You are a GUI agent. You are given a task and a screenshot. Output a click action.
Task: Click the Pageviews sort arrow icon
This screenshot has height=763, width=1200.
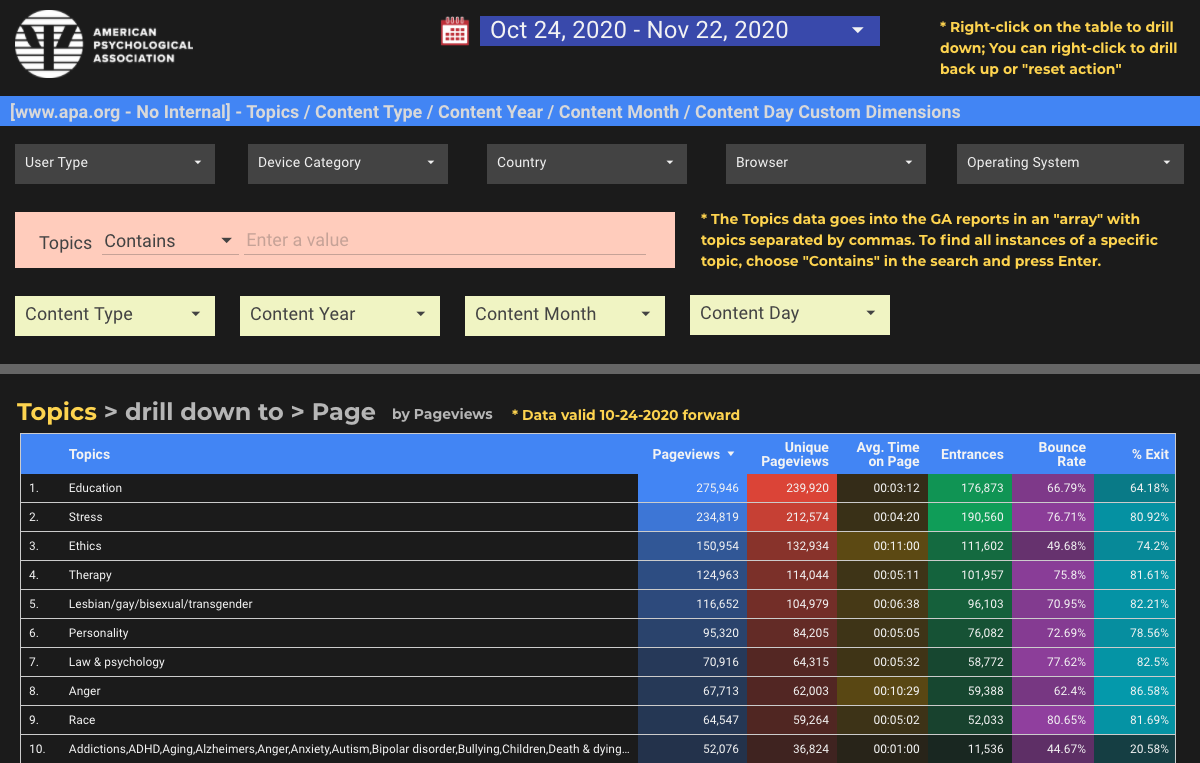pyautogui.click(x=731, y=454)
